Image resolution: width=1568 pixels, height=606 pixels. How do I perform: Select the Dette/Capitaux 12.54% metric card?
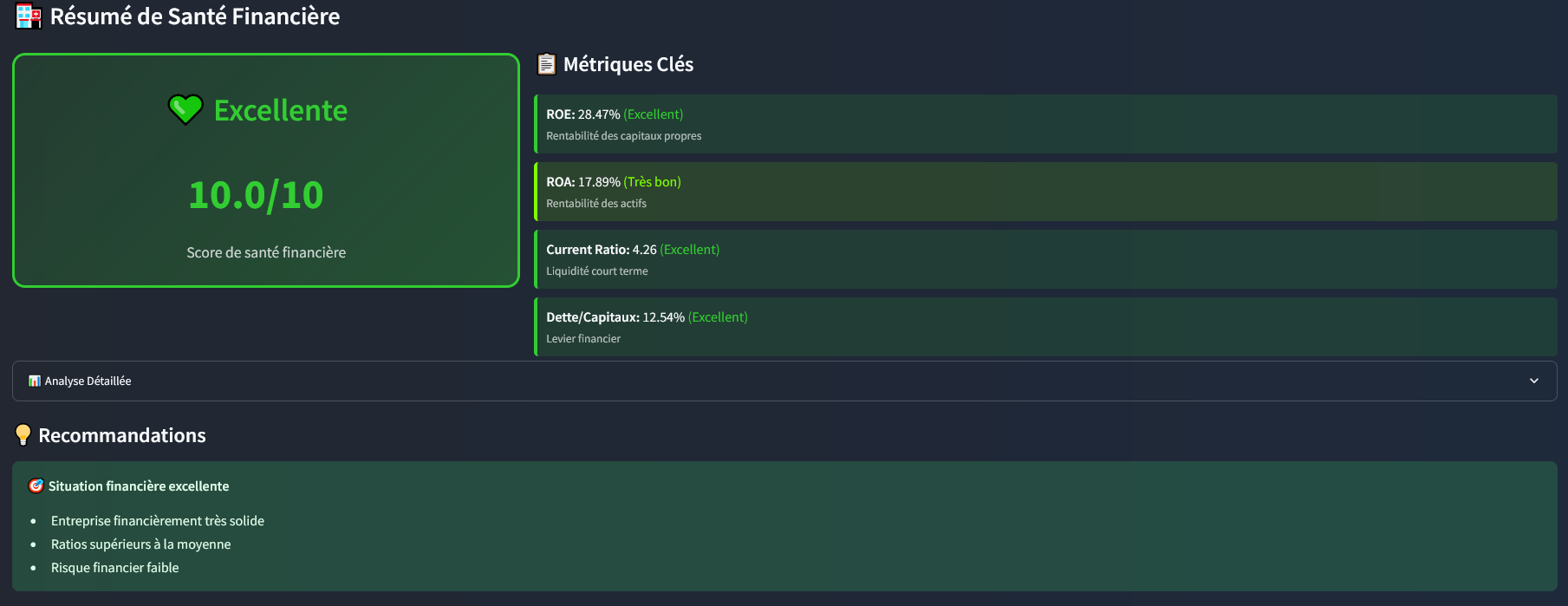pos(1045,327)
